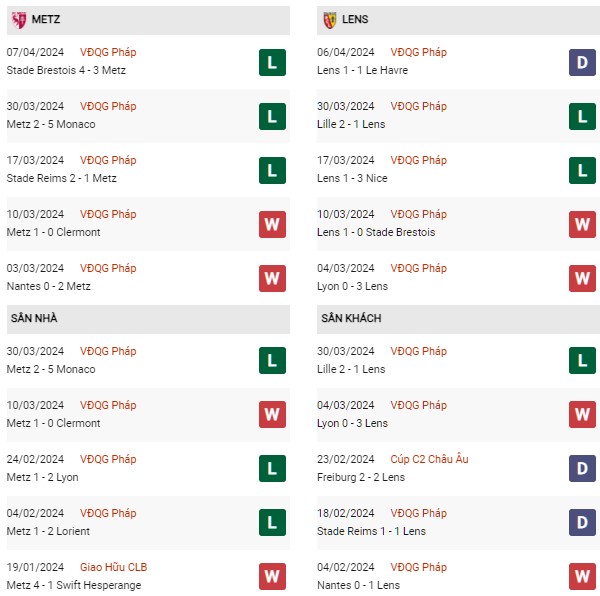Click the Lens club crest icon
Screen dimensions: 600x596
coord(329,20)
